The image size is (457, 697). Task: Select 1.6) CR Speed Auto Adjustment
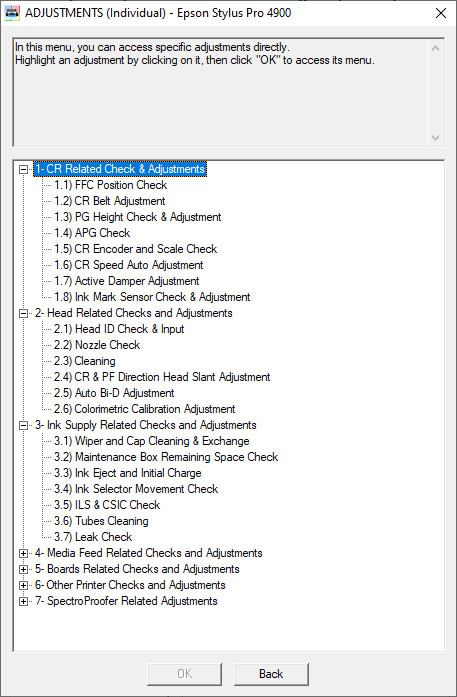128,265
